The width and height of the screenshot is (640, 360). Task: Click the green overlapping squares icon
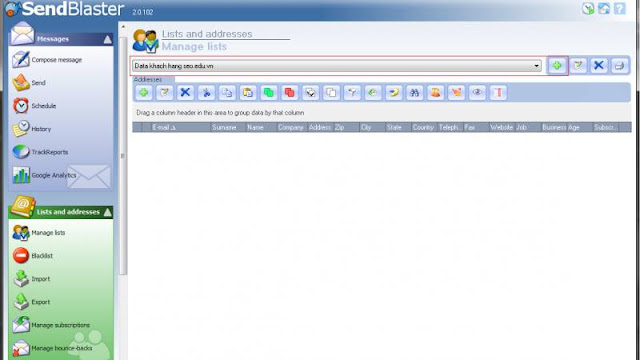269,93
